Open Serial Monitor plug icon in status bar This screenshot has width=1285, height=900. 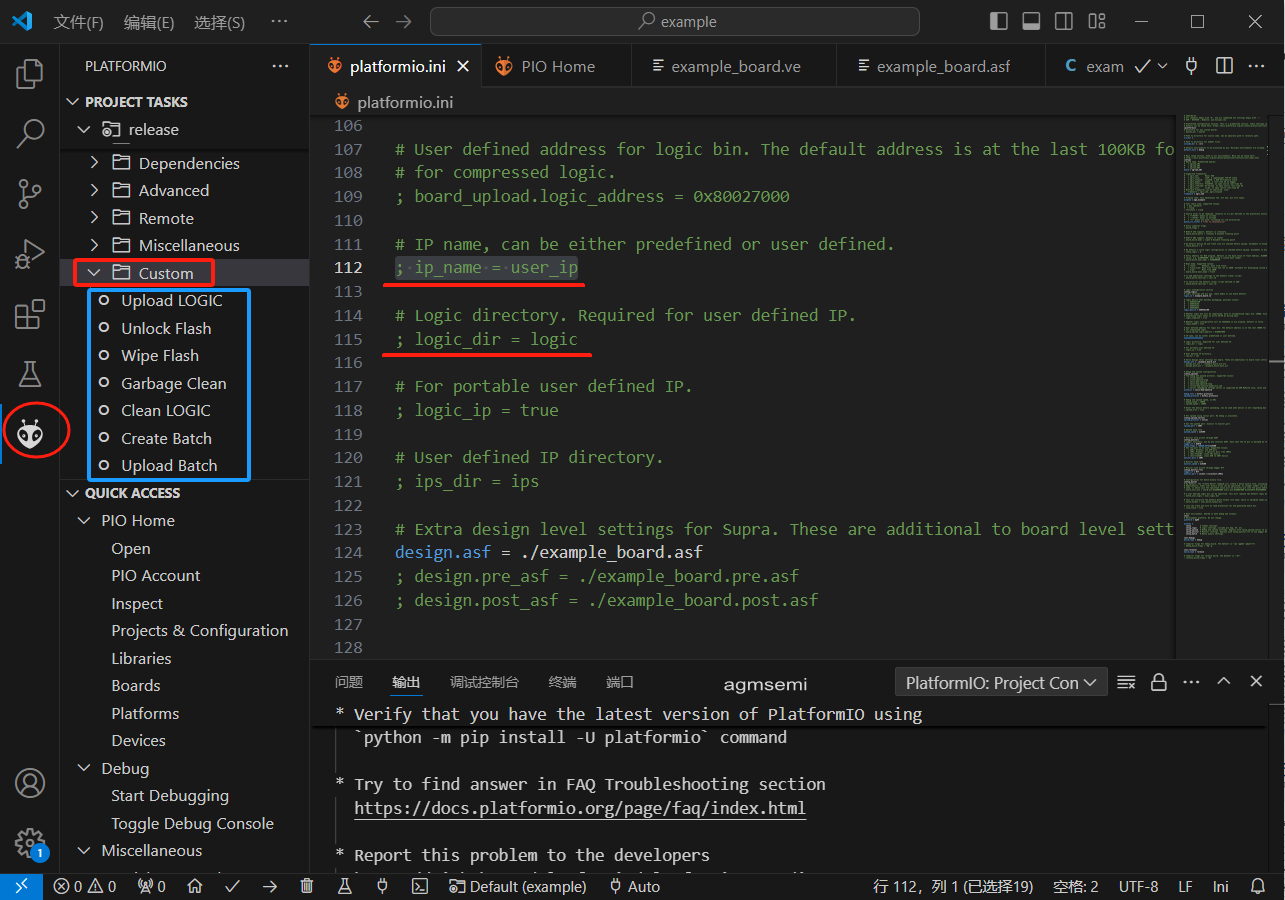(382, 886)
